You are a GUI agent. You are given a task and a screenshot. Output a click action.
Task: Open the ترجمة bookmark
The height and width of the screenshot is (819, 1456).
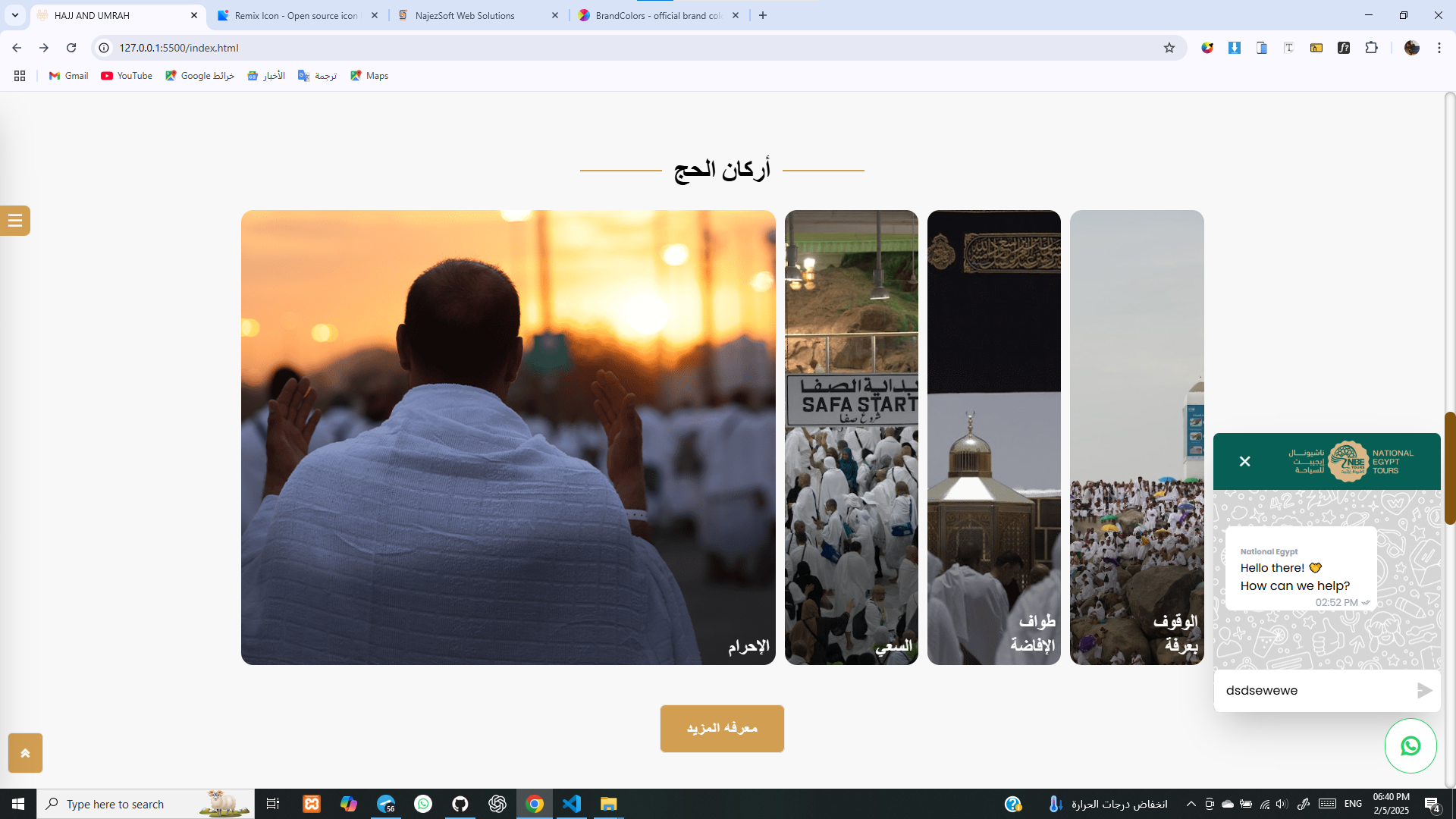pyautogui.click(x=317, y=76)
